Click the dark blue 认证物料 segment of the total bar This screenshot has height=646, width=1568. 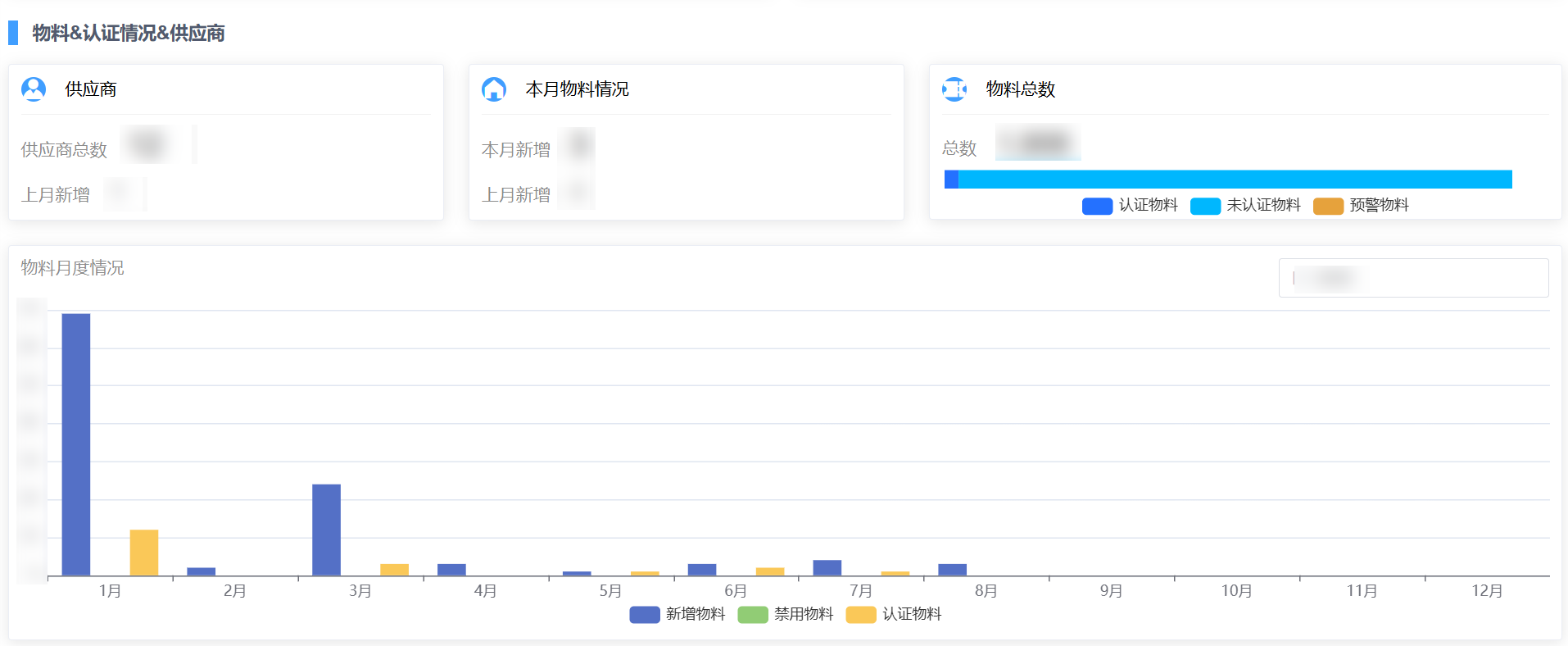[951, 180]
